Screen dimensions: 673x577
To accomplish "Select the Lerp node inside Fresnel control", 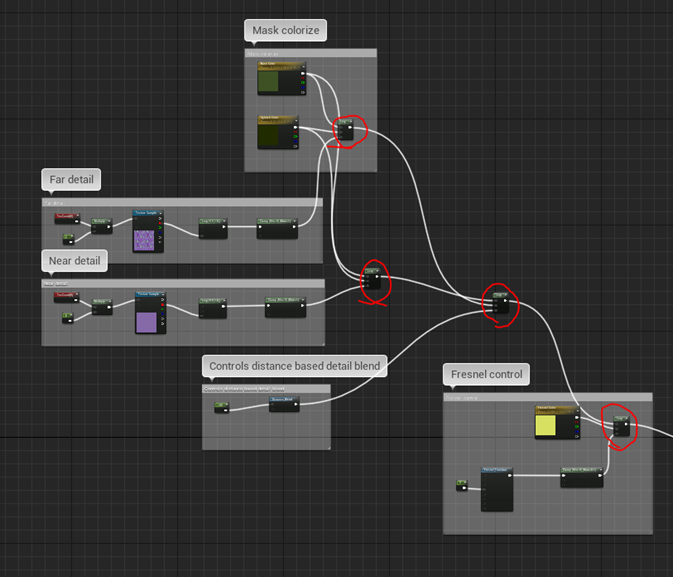I will pyautogui.click(x=621, y=426).
